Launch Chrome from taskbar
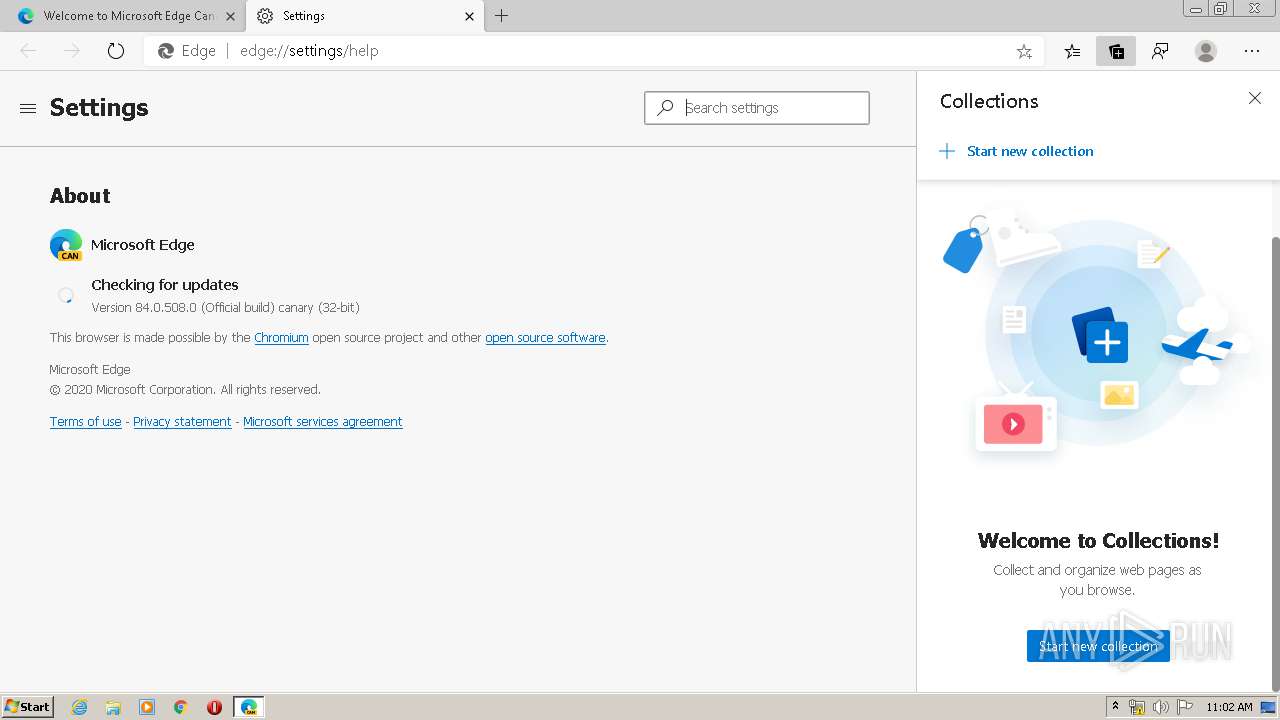Viewport: 1280px width, 720px height. click(181, 707)
